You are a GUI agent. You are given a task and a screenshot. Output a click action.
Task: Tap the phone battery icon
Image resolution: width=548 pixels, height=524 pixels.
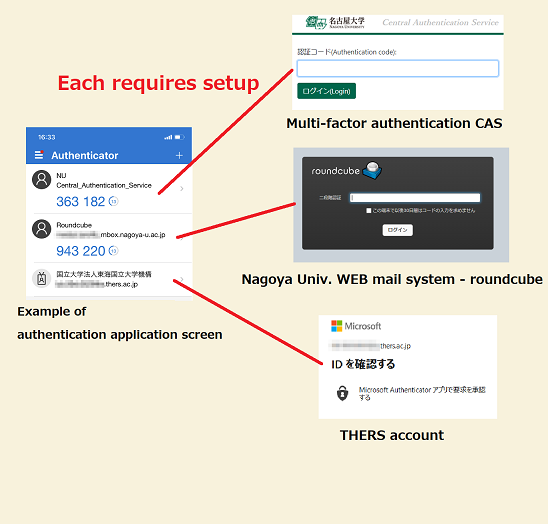click(x=180, y=137)
